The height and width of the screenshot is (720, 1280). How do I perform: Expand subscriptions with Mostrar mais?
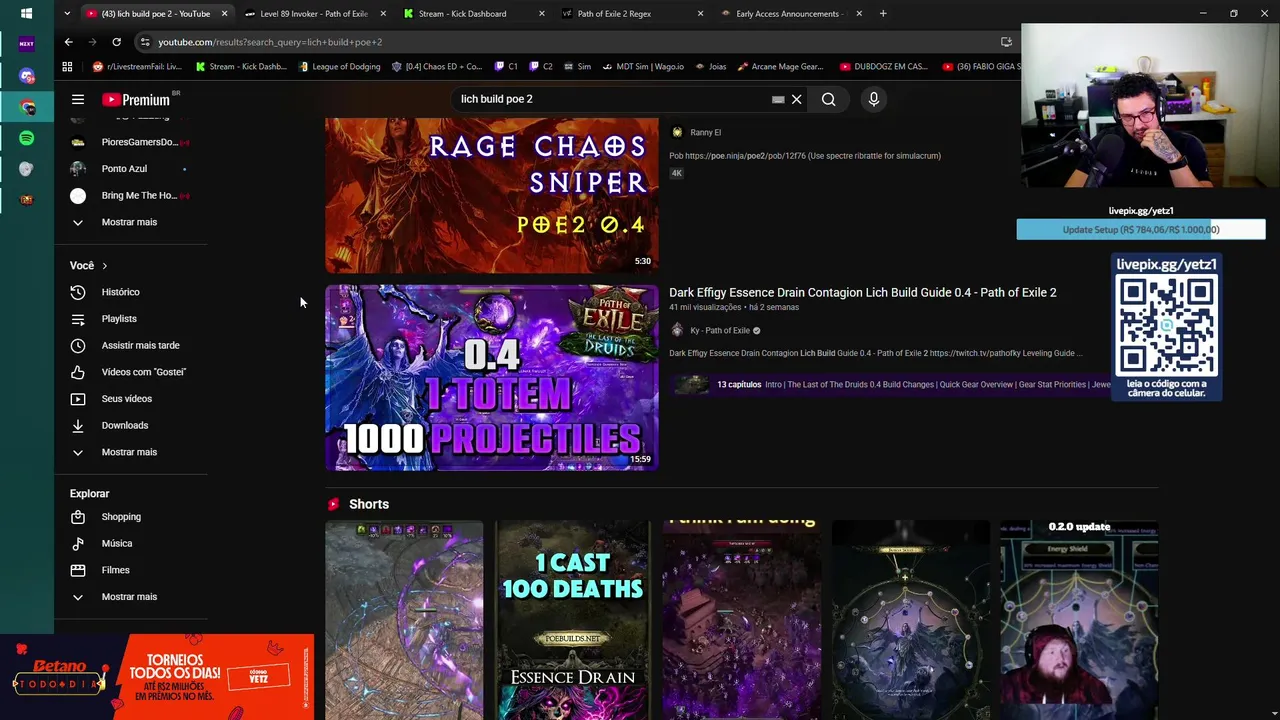click(x=130, y=222)
